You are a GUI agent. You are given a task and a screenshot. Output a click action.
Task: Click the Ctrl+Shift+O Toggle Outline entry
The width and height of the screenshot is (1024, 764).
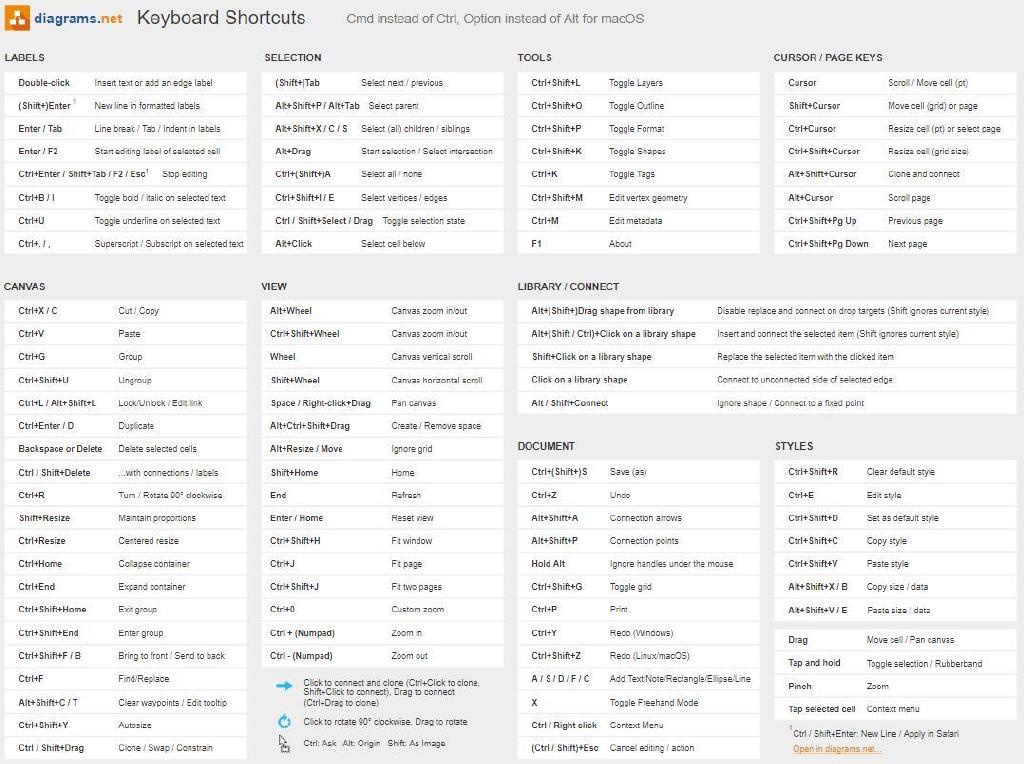635,106
